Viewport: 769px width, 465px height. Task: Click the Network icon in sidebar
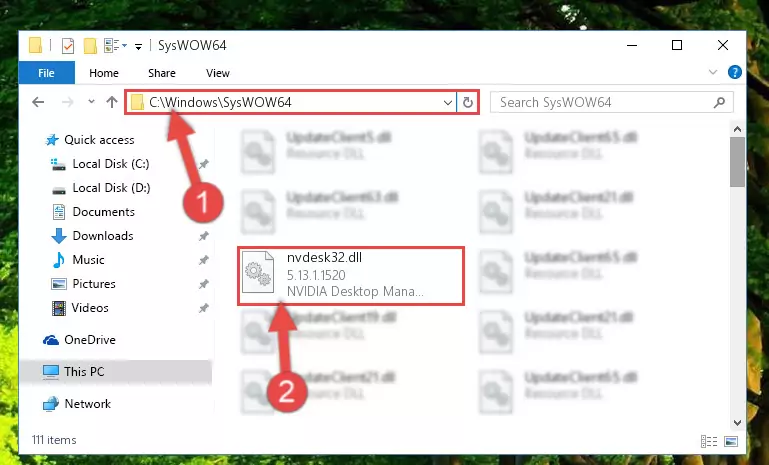(51, 404)
